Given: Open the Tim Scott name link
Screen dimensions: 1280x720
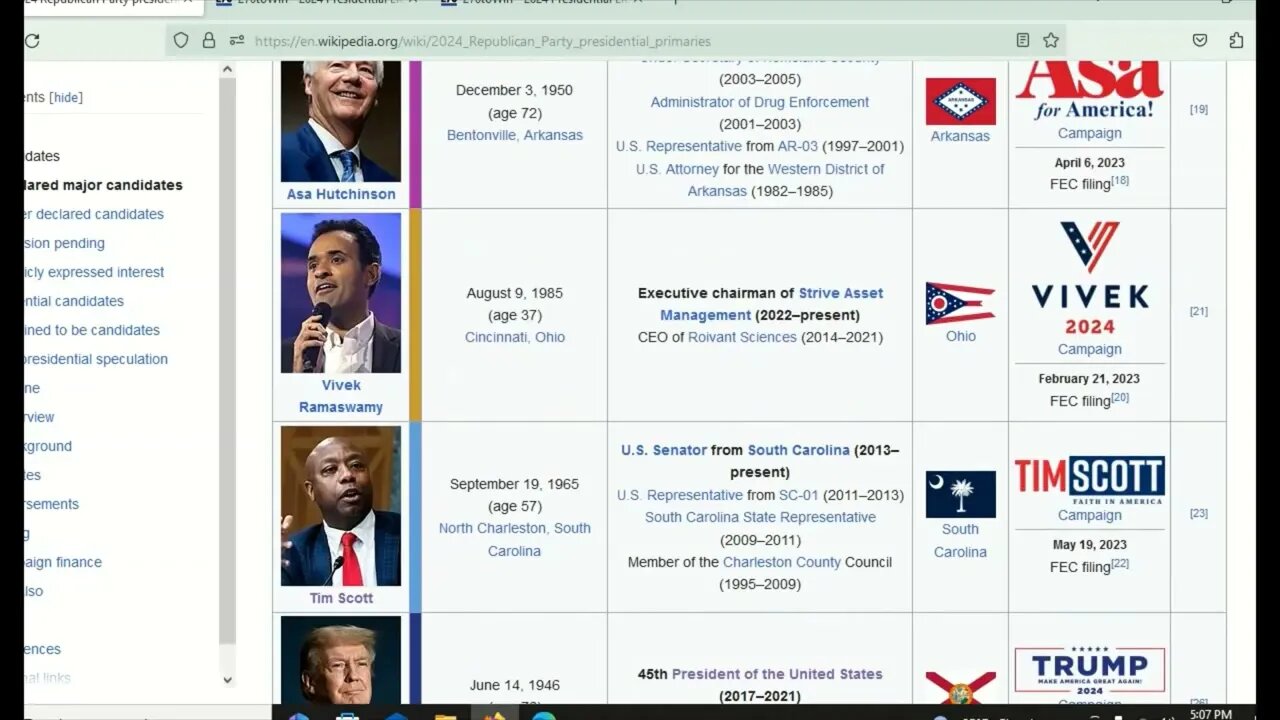Looking at the screenshot, I should 341,598.
